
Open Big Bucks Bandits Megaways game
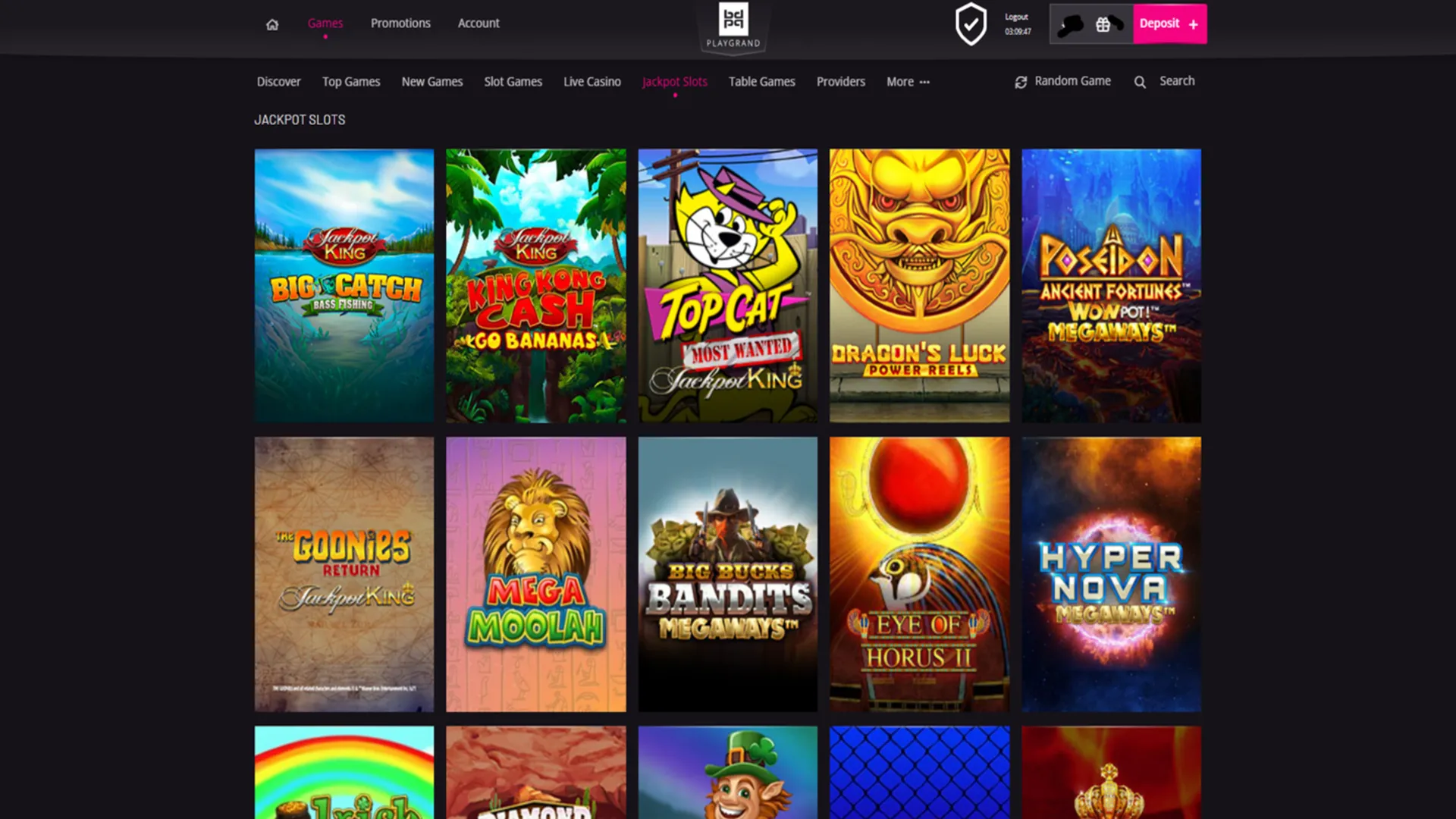click(x=728, y=574)
